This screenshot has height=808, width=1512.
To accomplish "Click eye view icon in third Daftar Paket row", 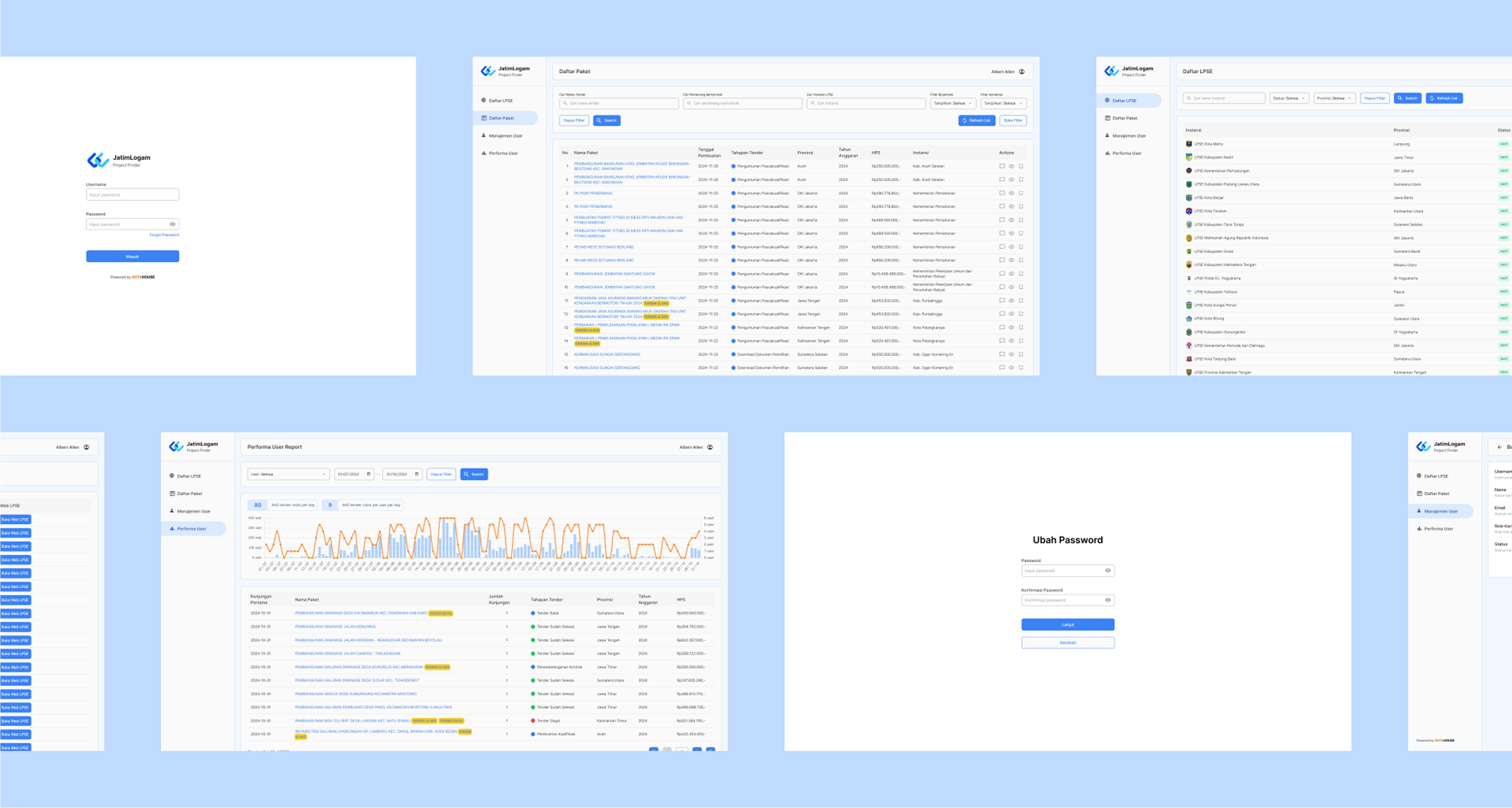I will 1011,193.
